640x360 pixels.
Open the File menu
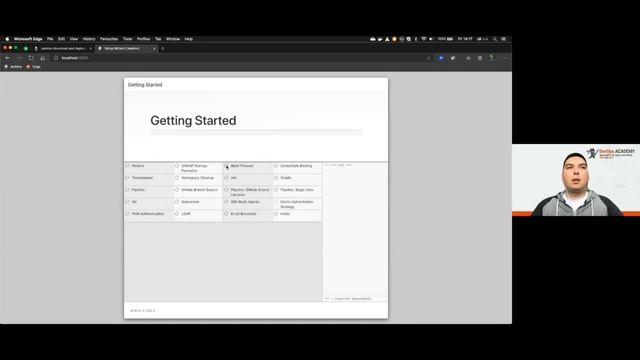[50, 39]
